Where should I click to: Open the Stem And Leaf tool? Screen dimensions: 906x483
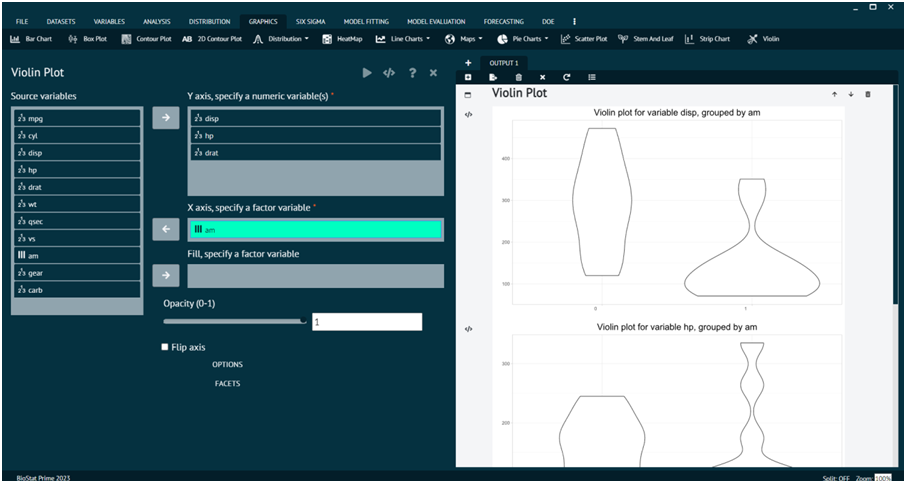[645, 39]
